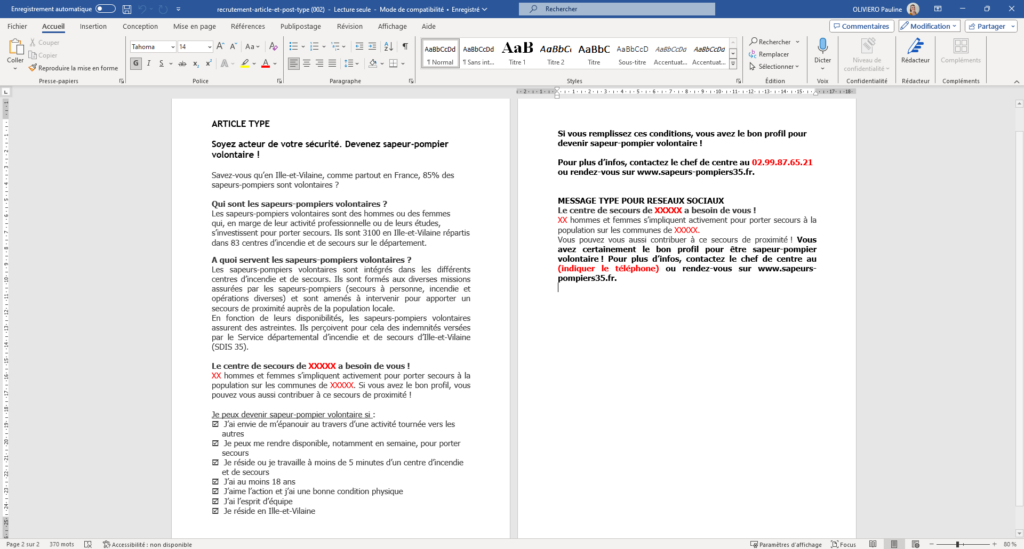Click the vertical scrollbar down arrow

1019,533
